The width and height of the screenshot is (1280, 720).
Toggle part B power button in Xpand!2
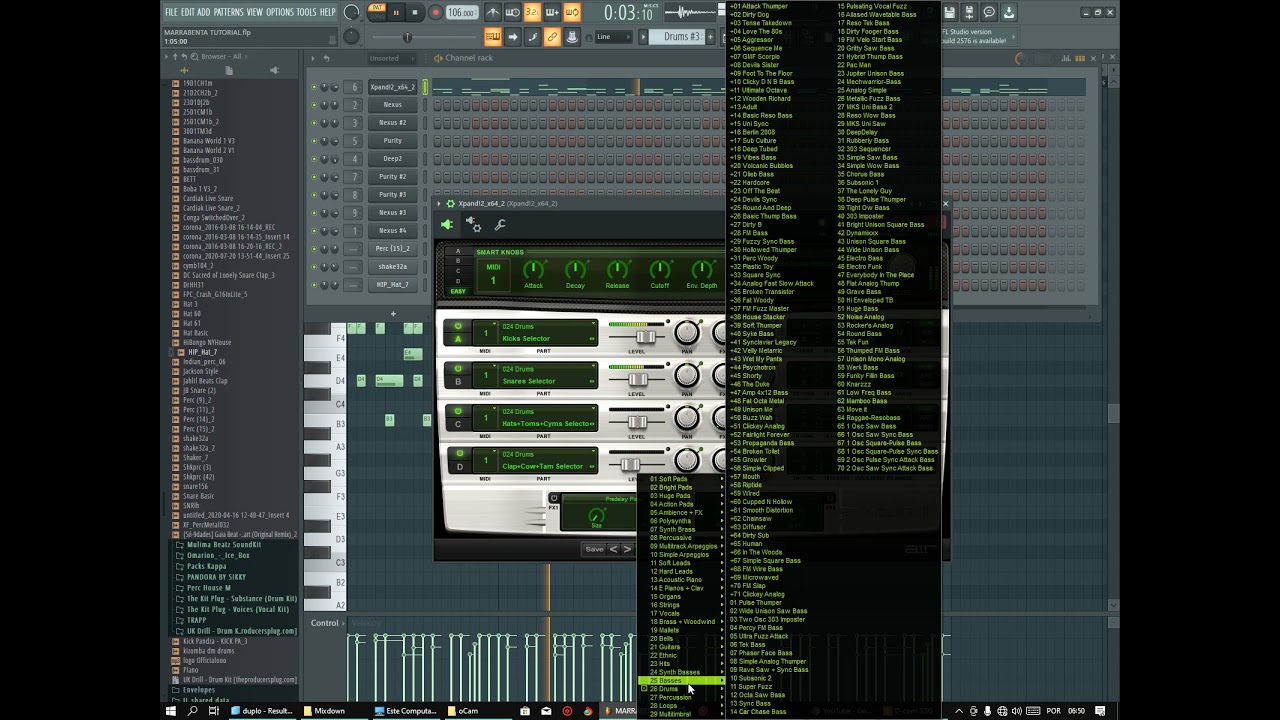(x=459, y=369)
